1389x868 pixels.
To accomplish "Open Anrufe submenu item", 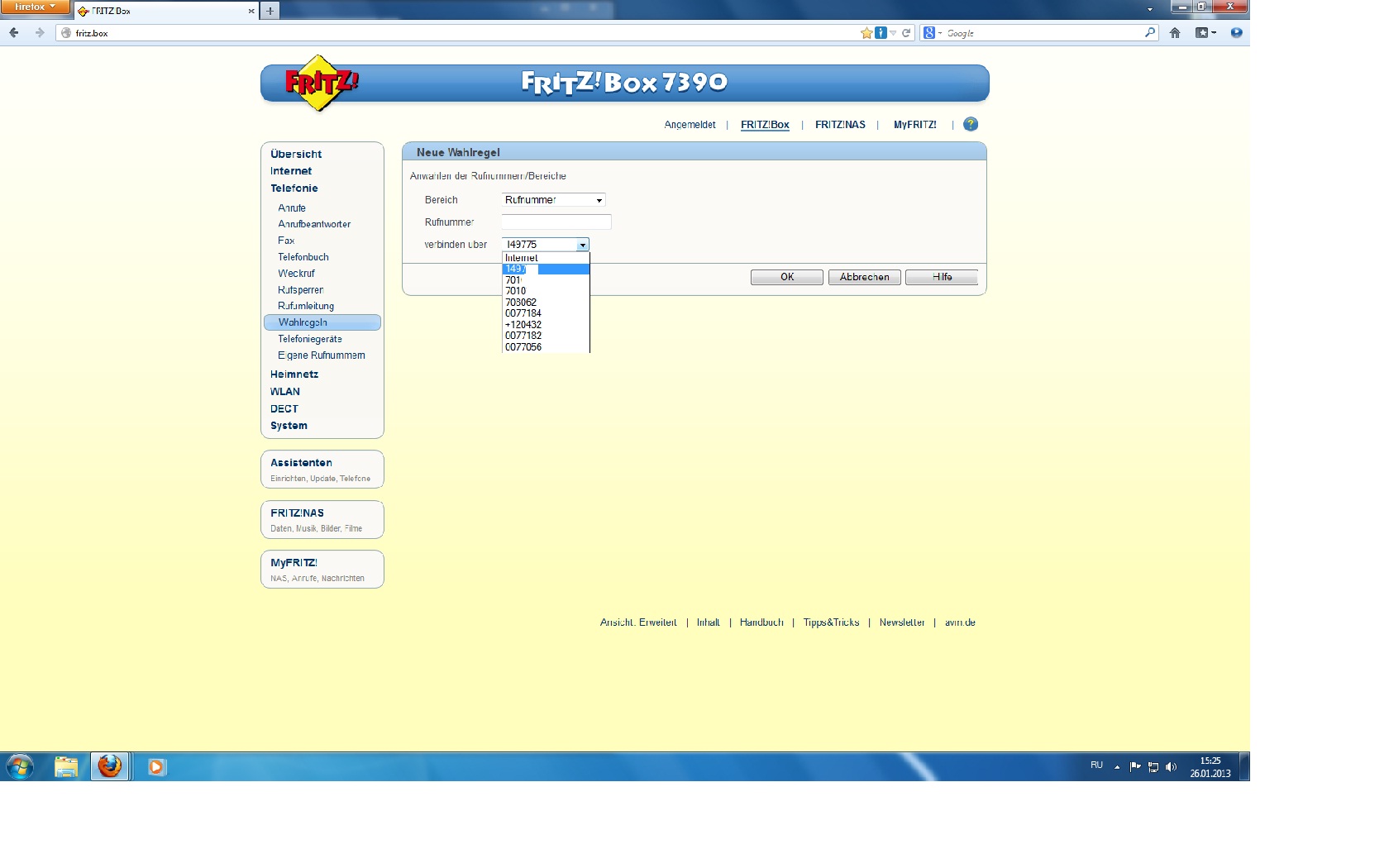I will point(292,208).
